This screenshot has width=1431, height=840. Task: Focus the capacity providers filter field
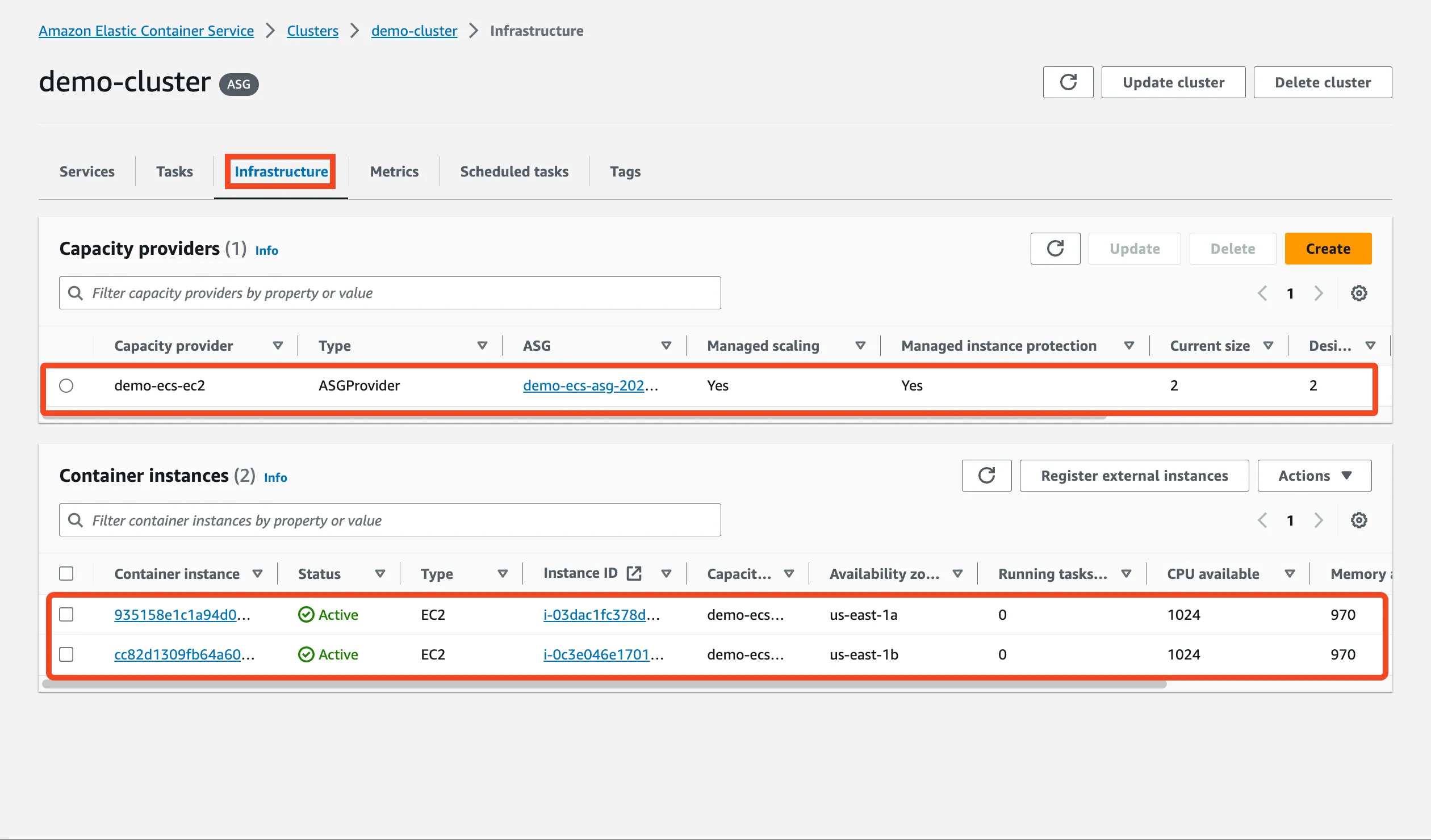[x=390, y=293]
